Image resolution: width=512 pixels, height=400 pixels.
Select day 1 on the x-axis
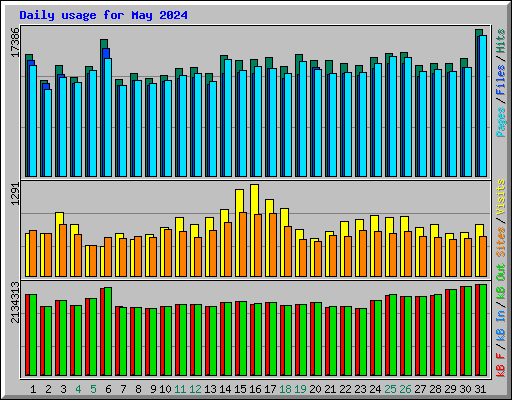[33, 389]
